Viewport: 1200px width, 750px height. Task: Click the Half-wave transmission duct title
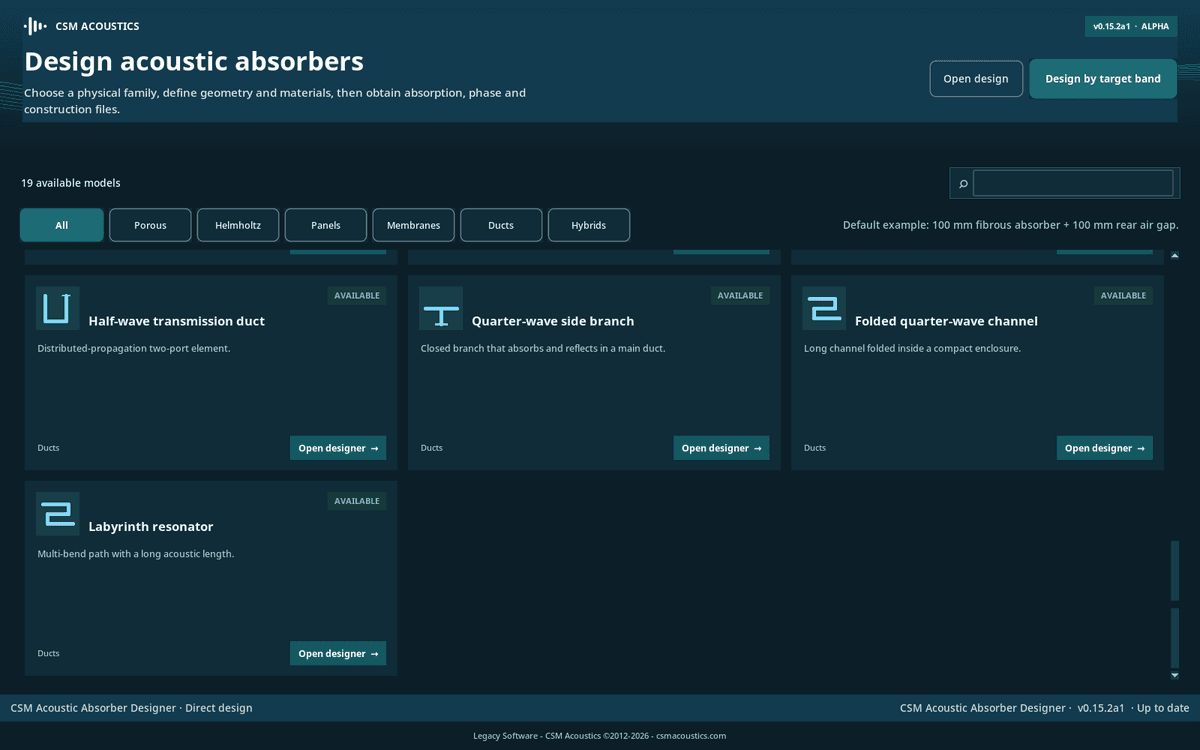coord(177,321)
